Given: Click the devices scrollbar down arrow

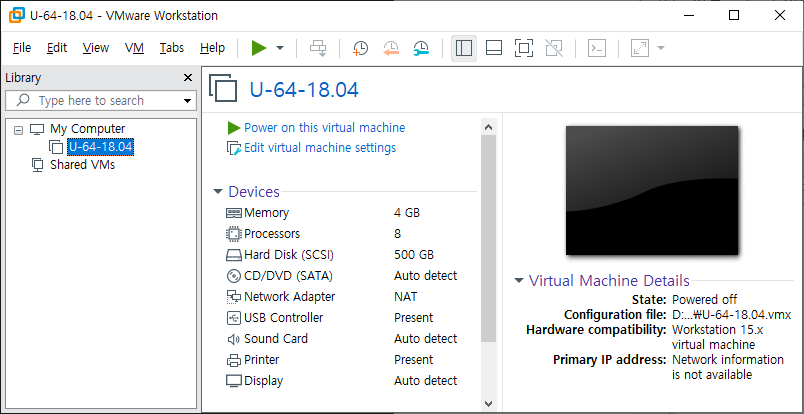Looking at the screenshot, I should (489, 404).
